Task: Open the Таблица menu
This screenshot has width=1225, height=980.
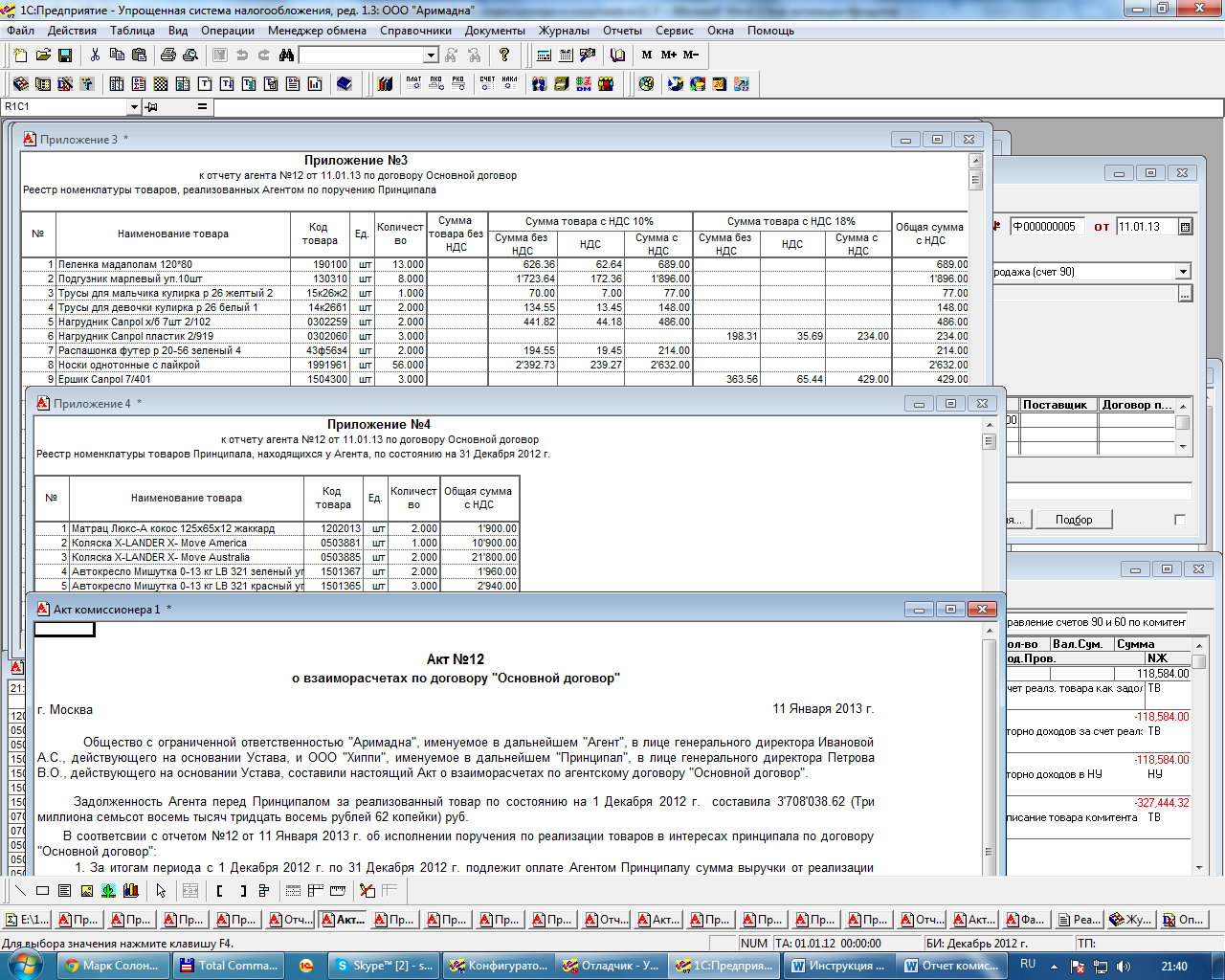Action: point(132,31)
